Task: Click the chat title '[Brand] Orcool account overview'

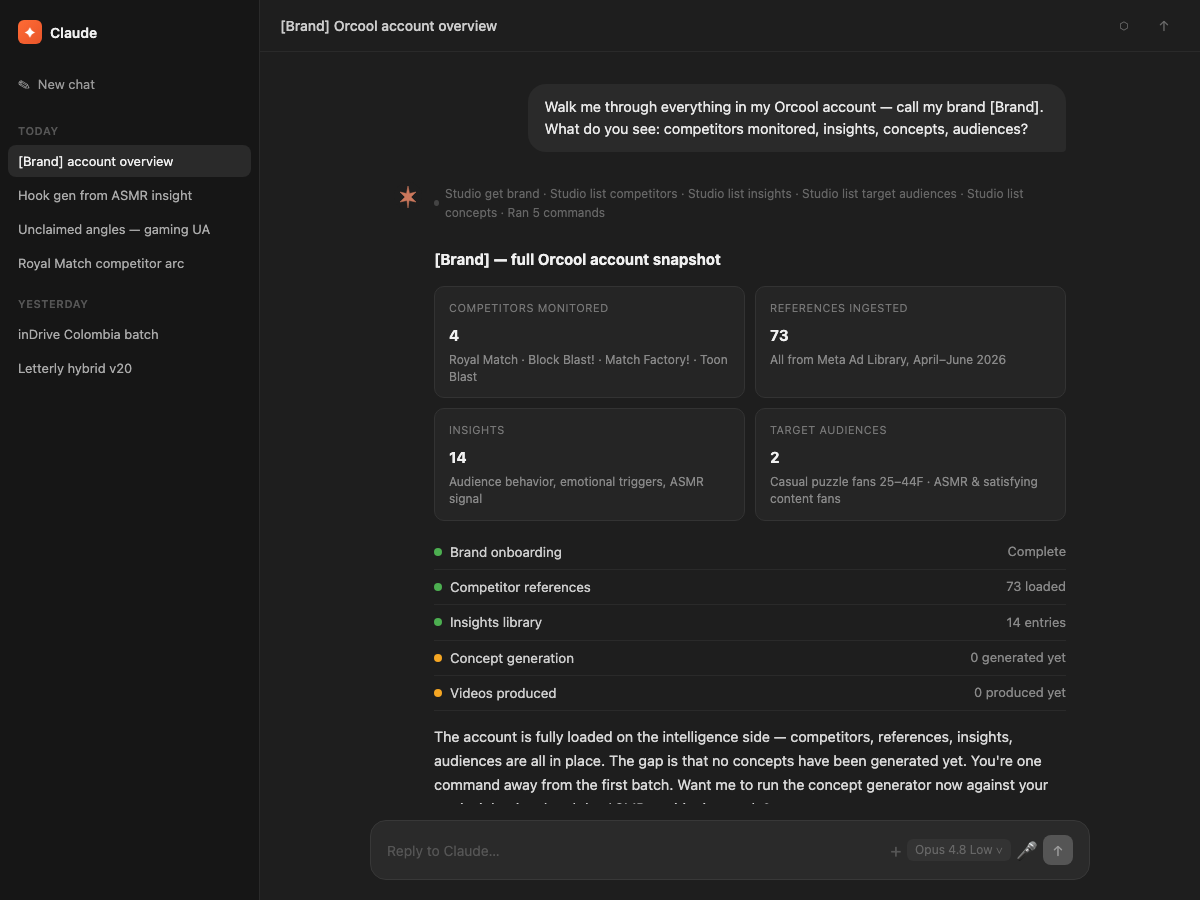Action: [x=389, y=26]
